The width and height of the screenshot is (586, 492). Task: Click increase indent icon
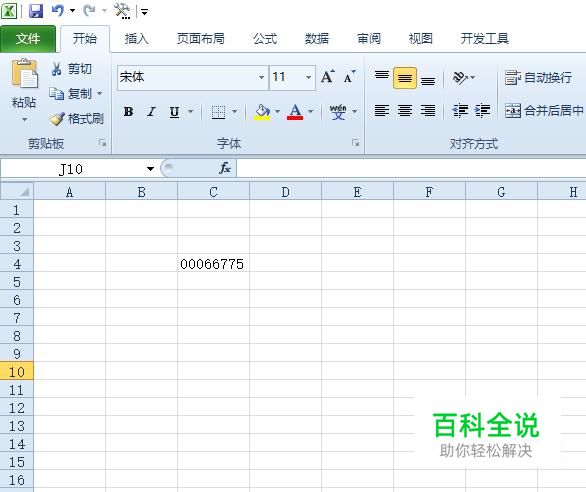tap(482, 111)
